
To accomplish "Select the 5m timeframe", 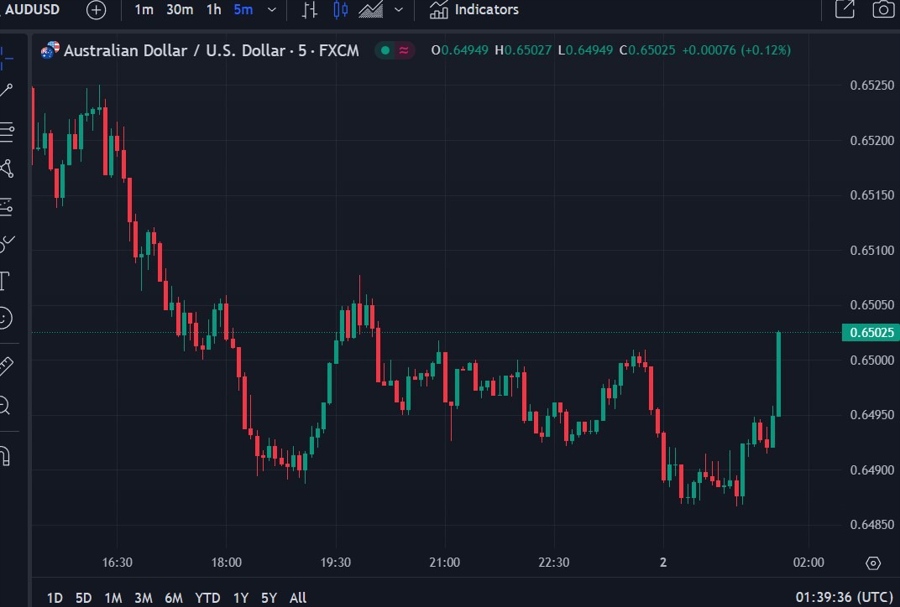I will [243, 10].
